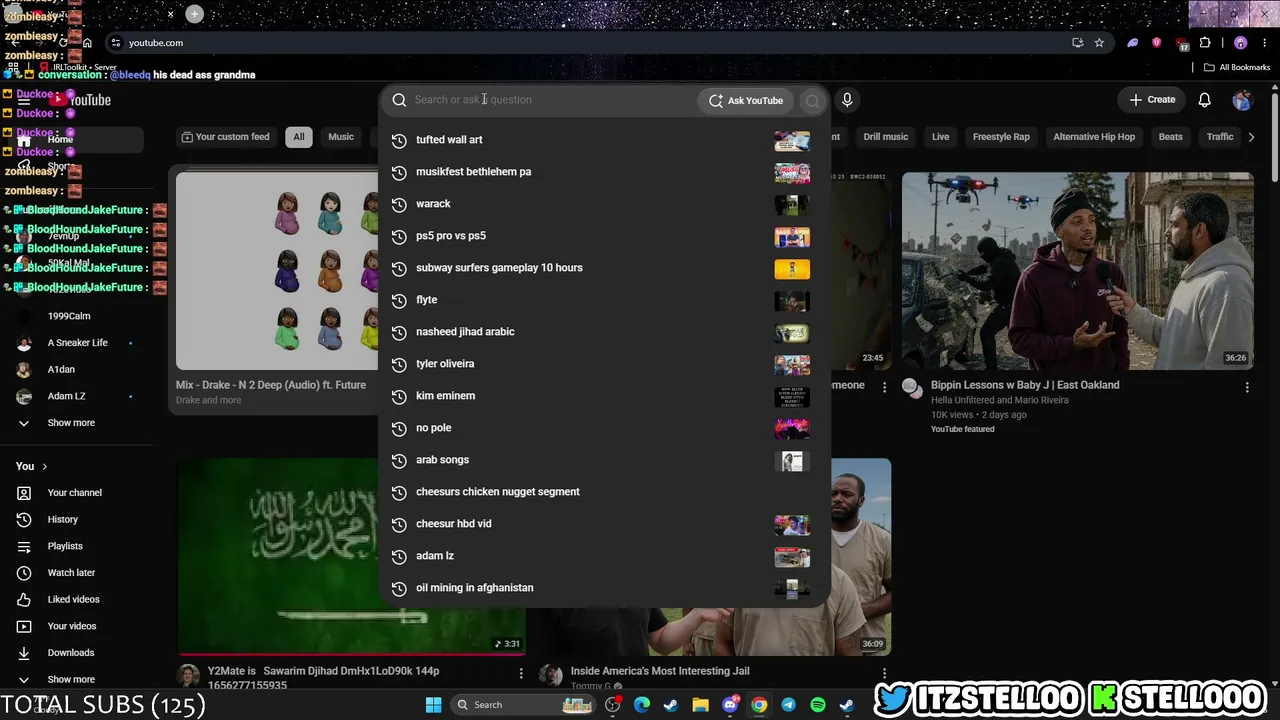Open the red shield extension icon
The image size is (1280, 720).
point(1157,43)
